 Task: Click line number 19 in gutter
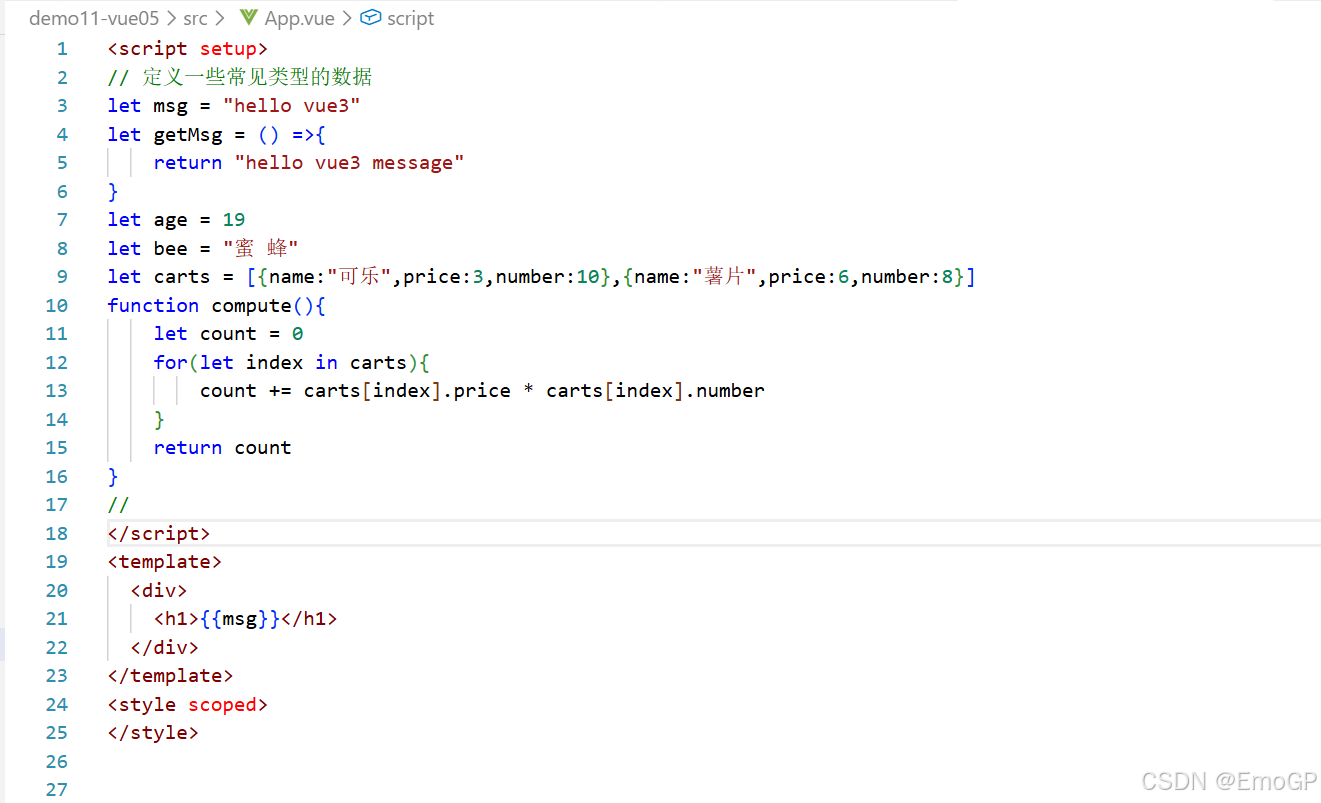[x=56, y=561]
